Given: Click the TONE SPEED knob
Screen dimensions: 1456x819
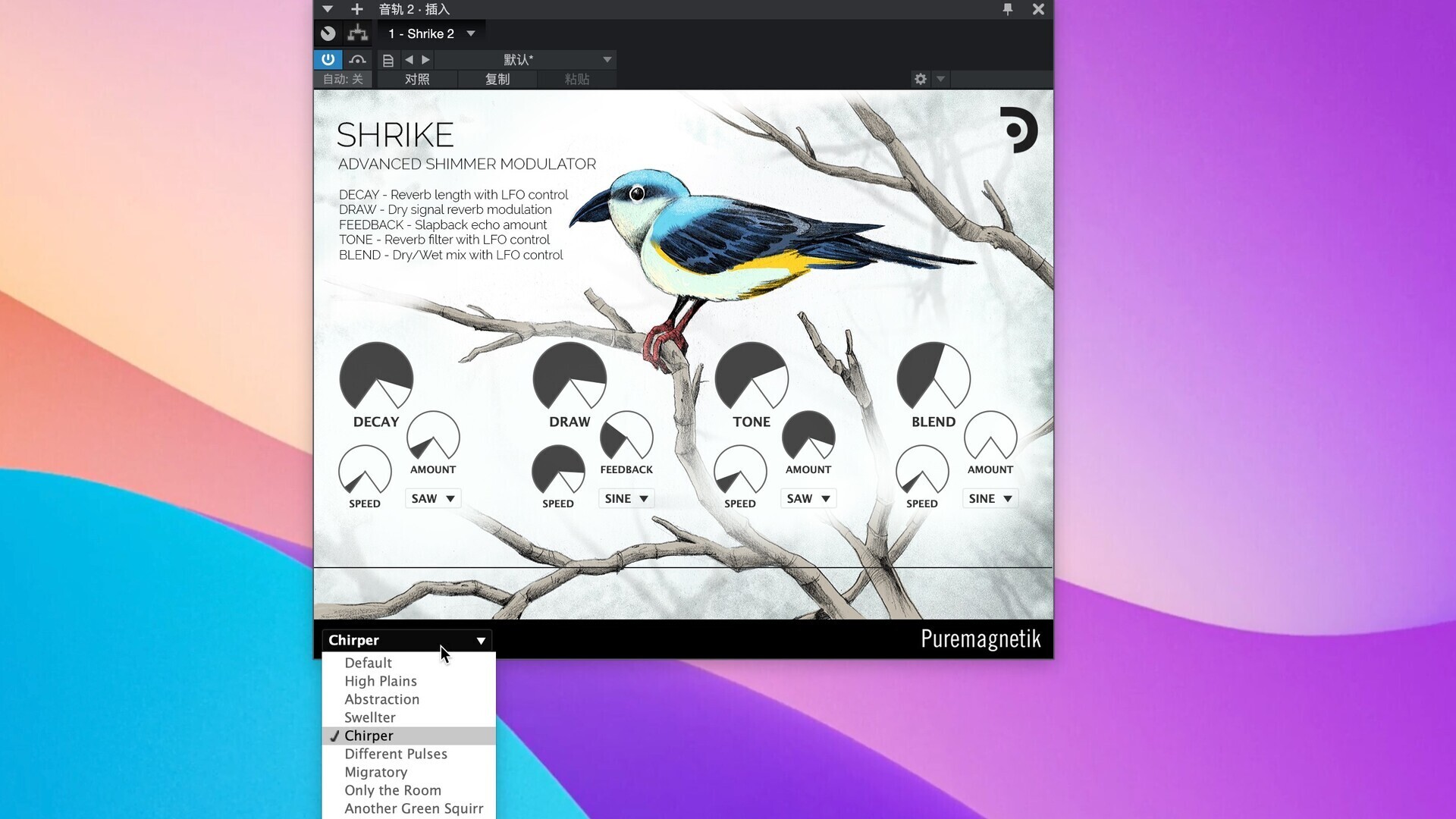Looking at the screenshot, I should (x=740, y=471).
